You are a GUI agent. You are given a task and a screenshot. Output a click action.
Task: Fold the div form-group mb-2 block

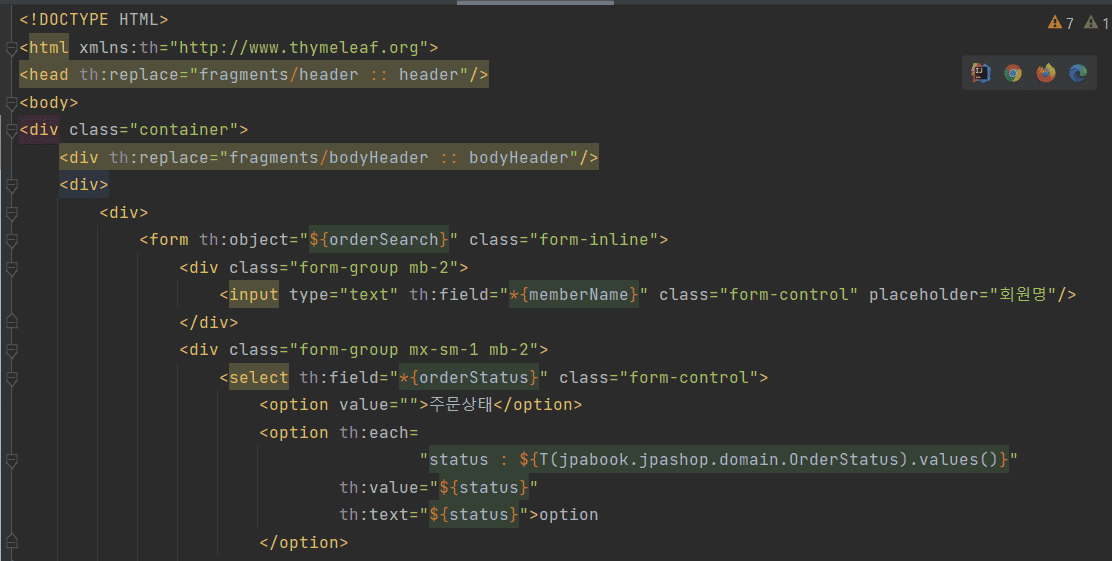point(11,268)
